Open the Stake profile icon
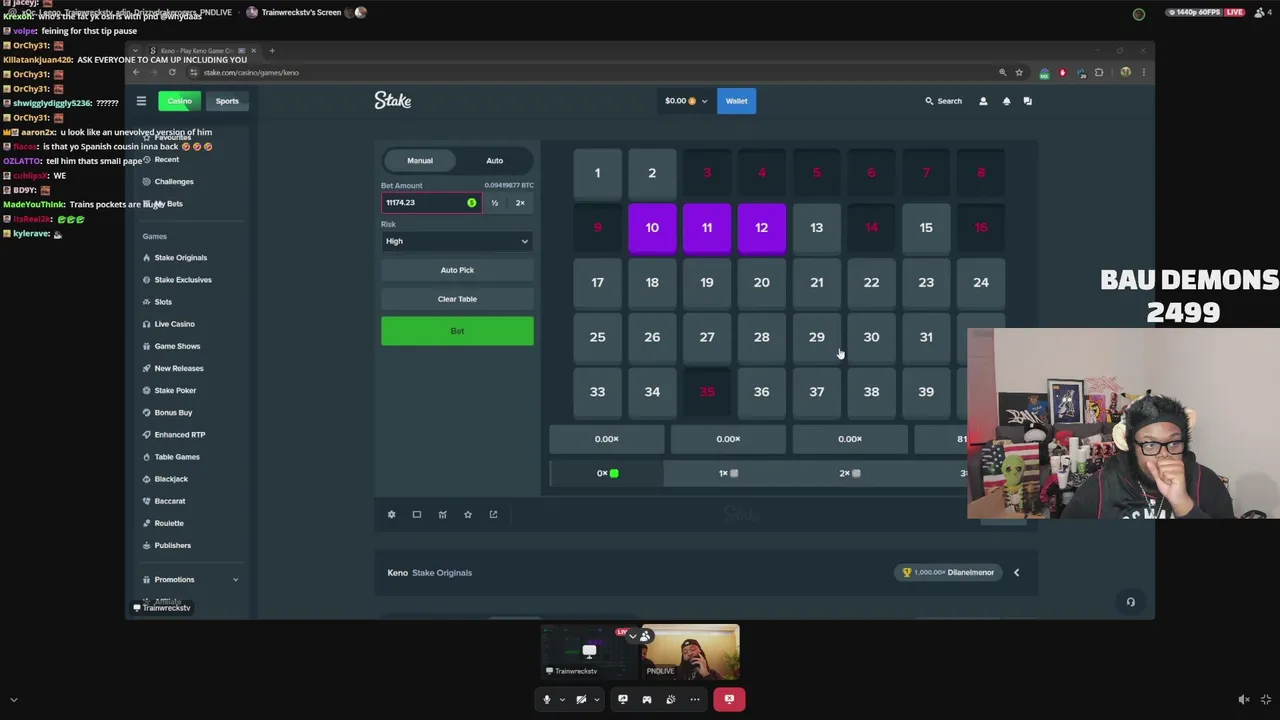The height and width of the screenshot is (720, 1280). tap(983, 101)
